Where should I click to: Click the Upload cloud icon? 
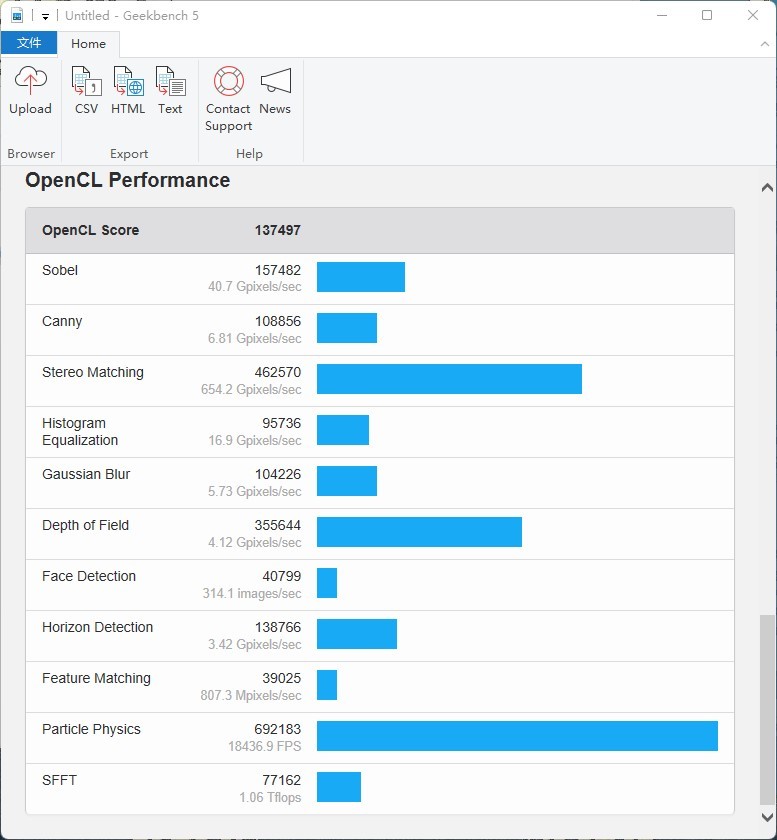pyautogui.click(x=31, y=80)
